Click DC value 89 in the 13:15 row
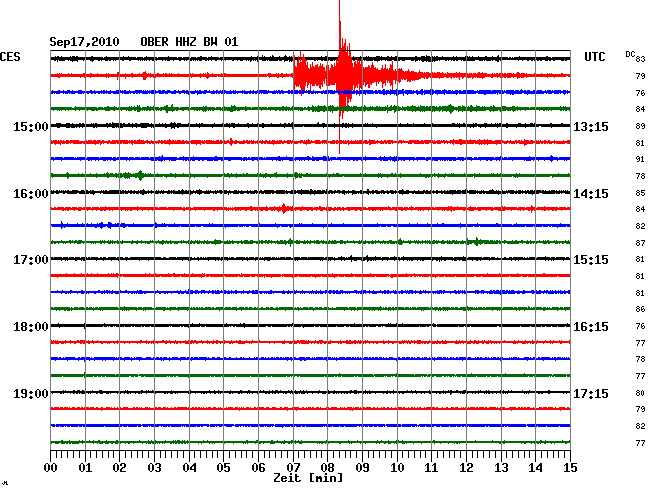Screen dimensions: 650x494 (x=640, y=126)
